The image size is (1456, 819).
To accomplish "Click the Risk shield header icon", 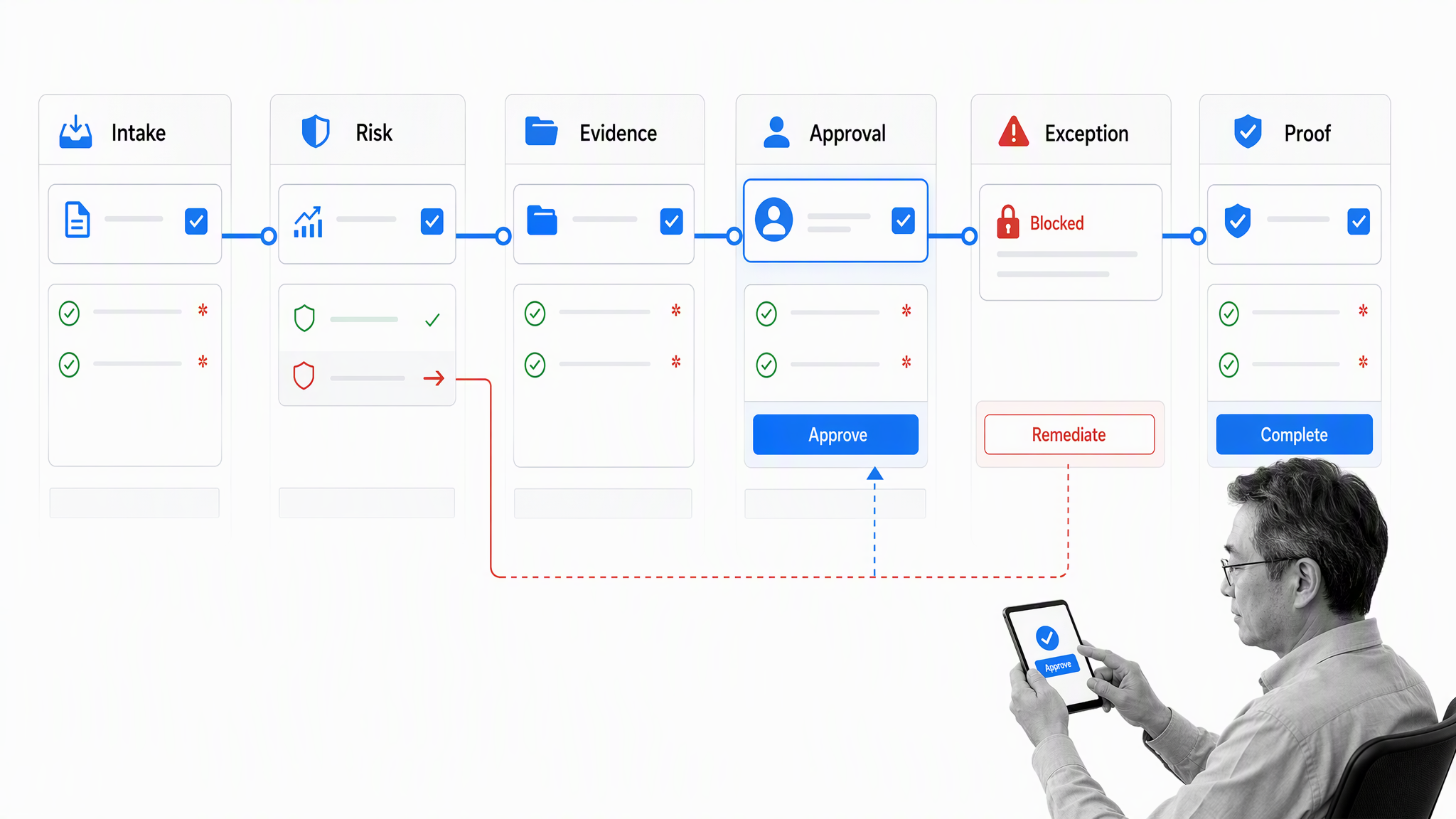I will [x=316, y=132].
